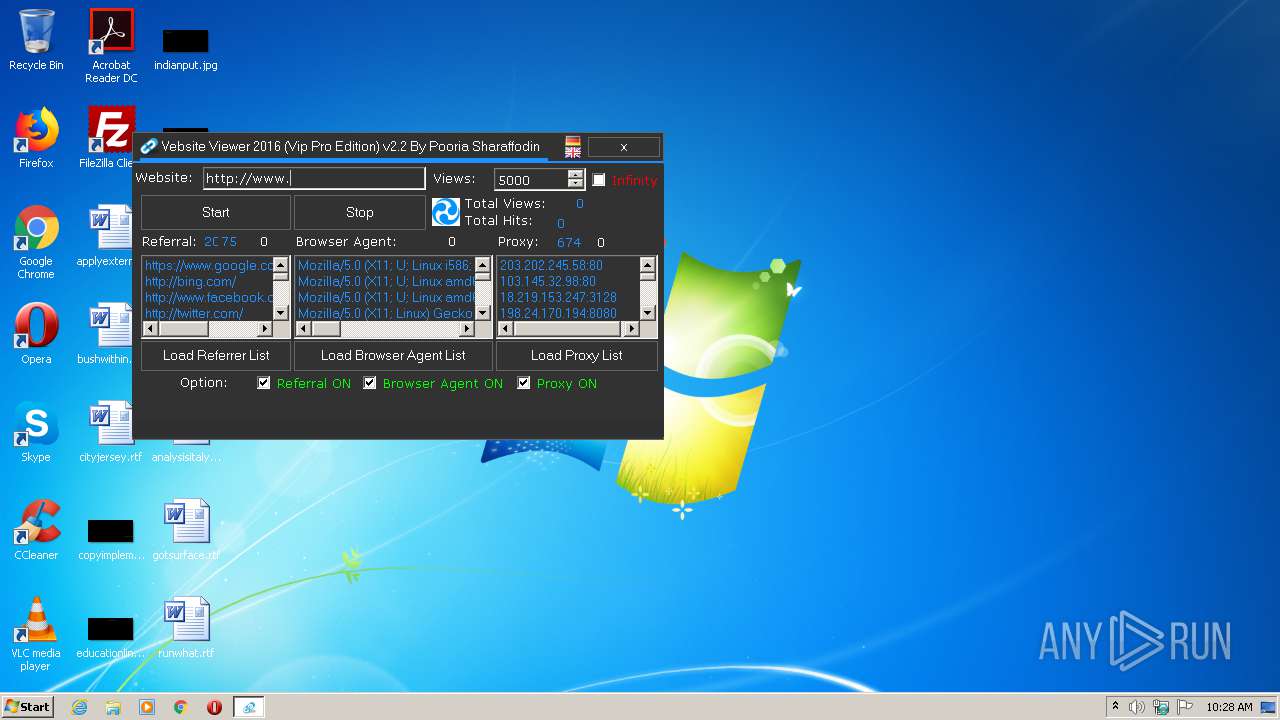
Task: Click the Action Center flag in the tray
Action: (x=1185, y=707)
